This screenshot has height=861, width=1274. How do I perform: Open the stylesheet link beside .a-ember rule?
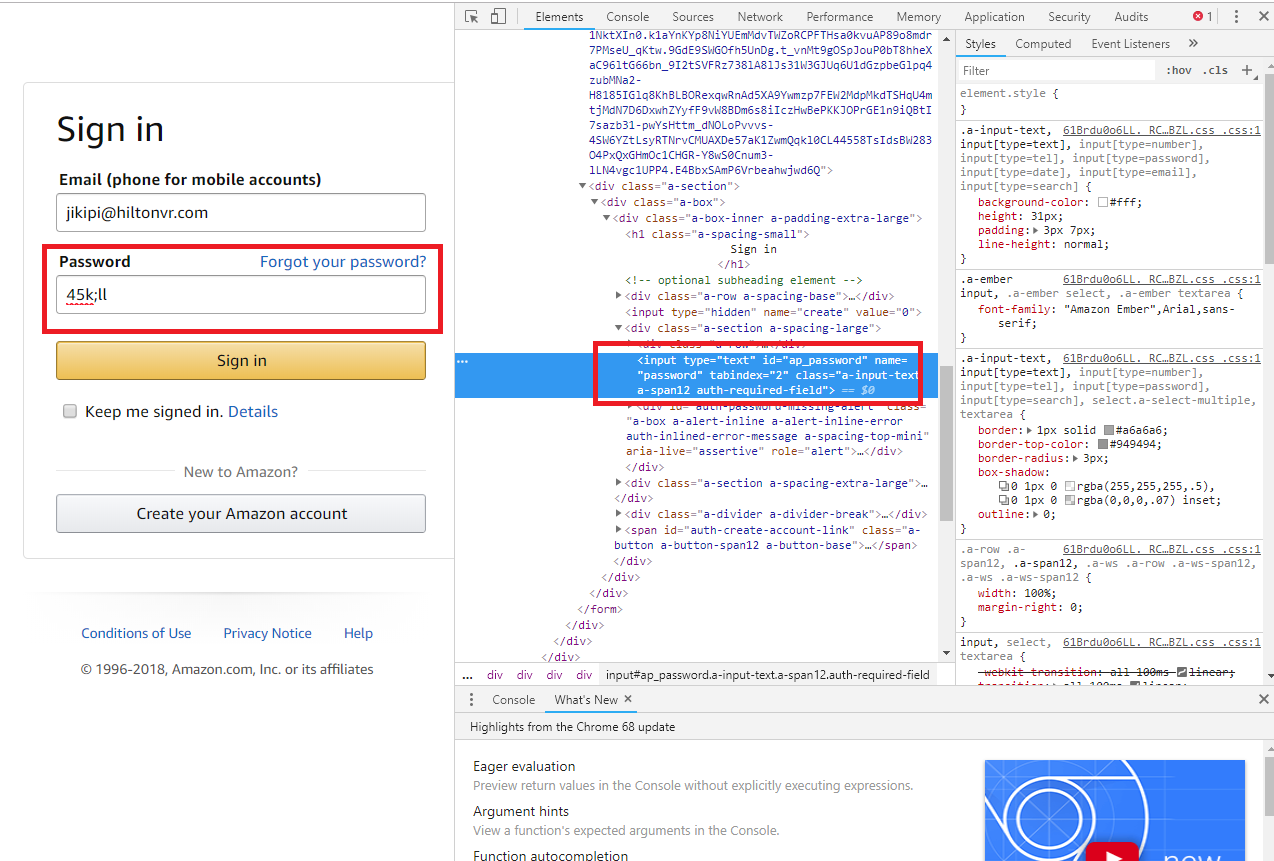[1161, 279]
